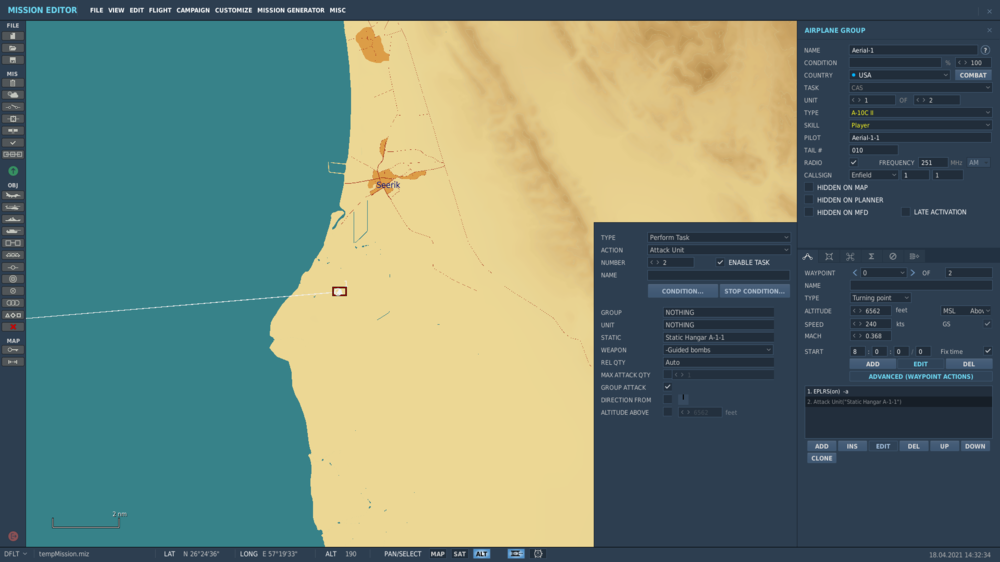This screenshot has width=1000, height=562.
Task: Open the CAMPAIGN menu
Action: click(193, 10)
